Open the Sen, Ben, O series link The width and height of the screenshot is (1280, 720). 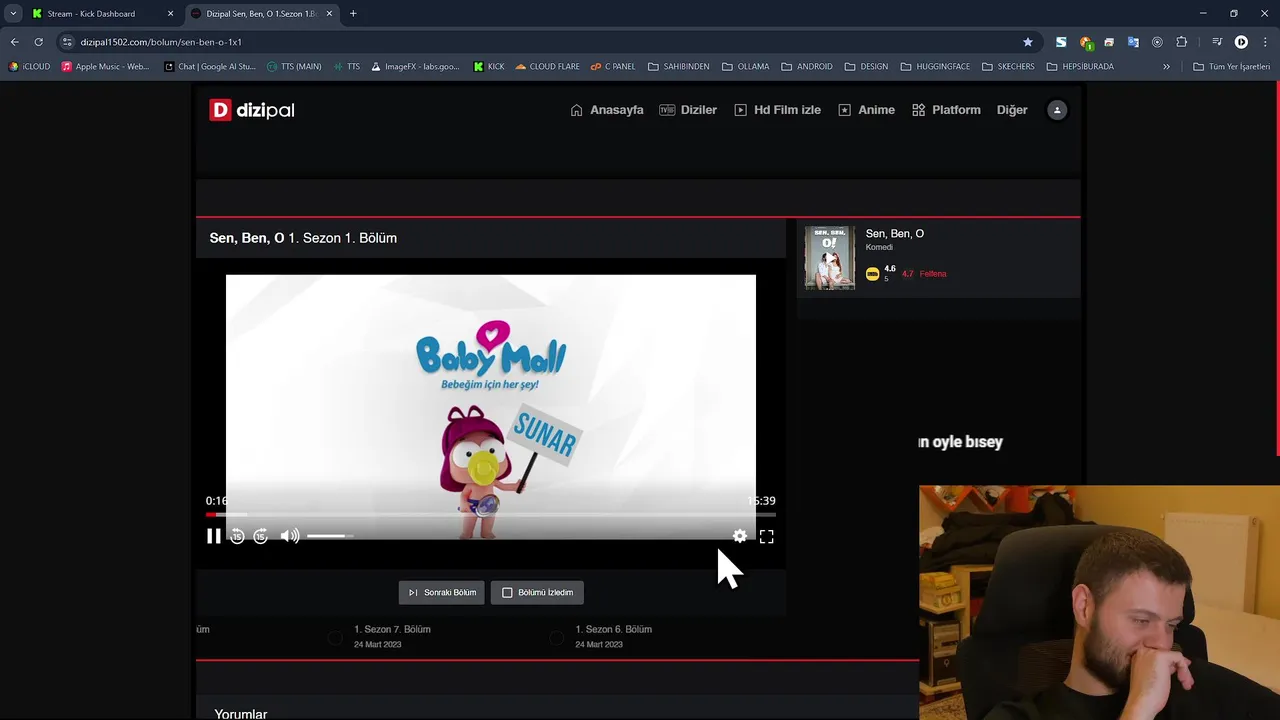point(895,234)
